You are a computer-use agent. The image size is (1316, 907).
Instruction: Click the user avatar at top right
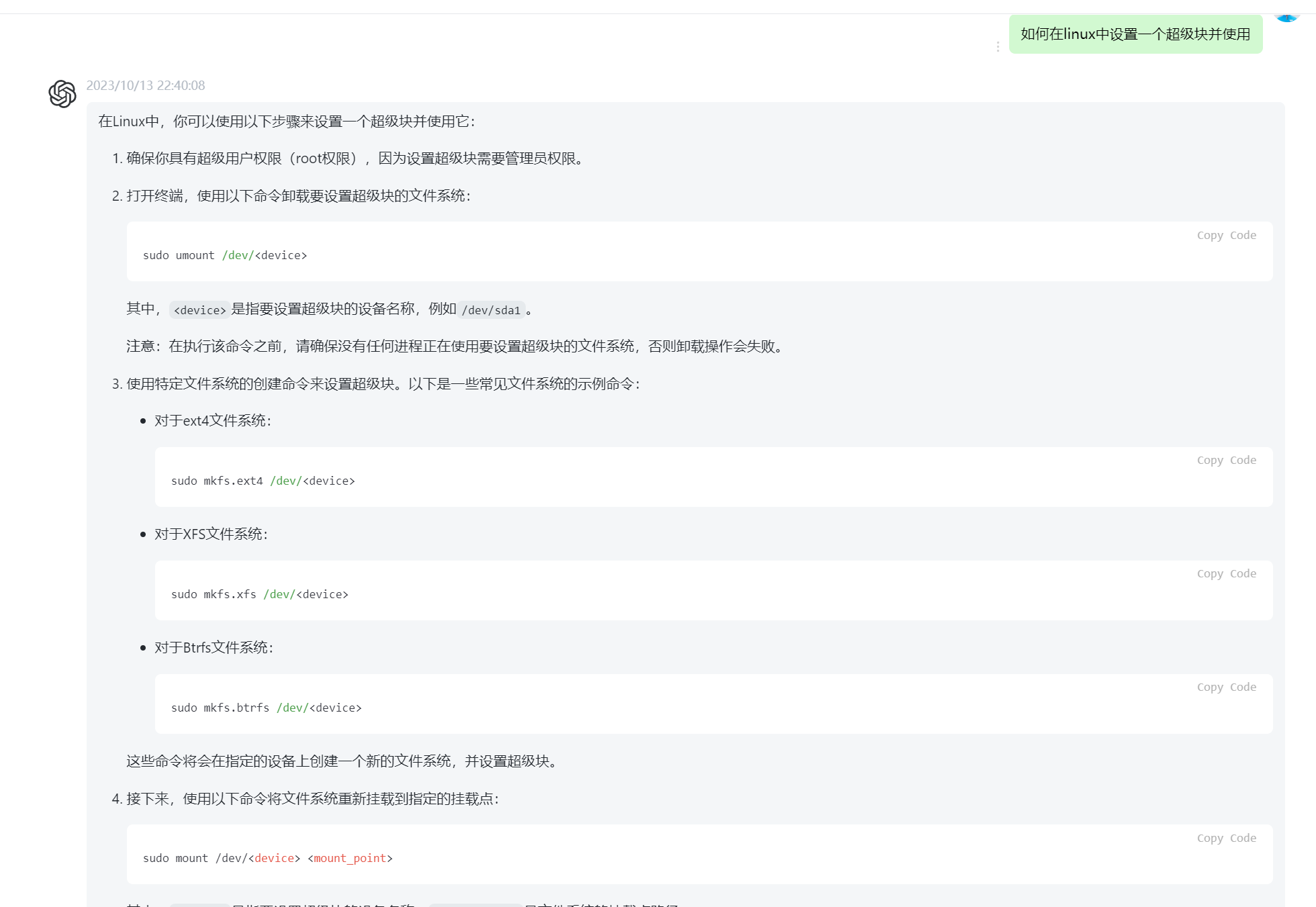[x=1286, y=17]
